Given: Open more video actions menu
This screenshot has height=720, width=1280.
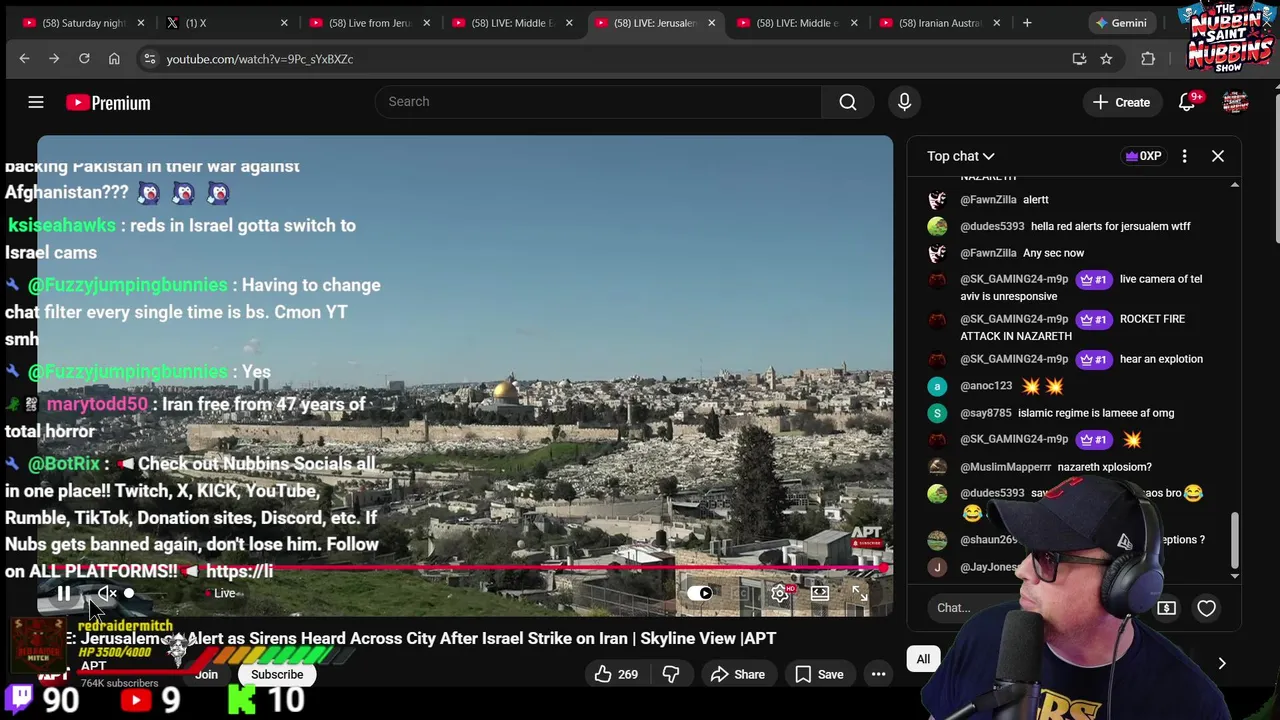Looking at the screenshot, I should click(x=878, y=675).
